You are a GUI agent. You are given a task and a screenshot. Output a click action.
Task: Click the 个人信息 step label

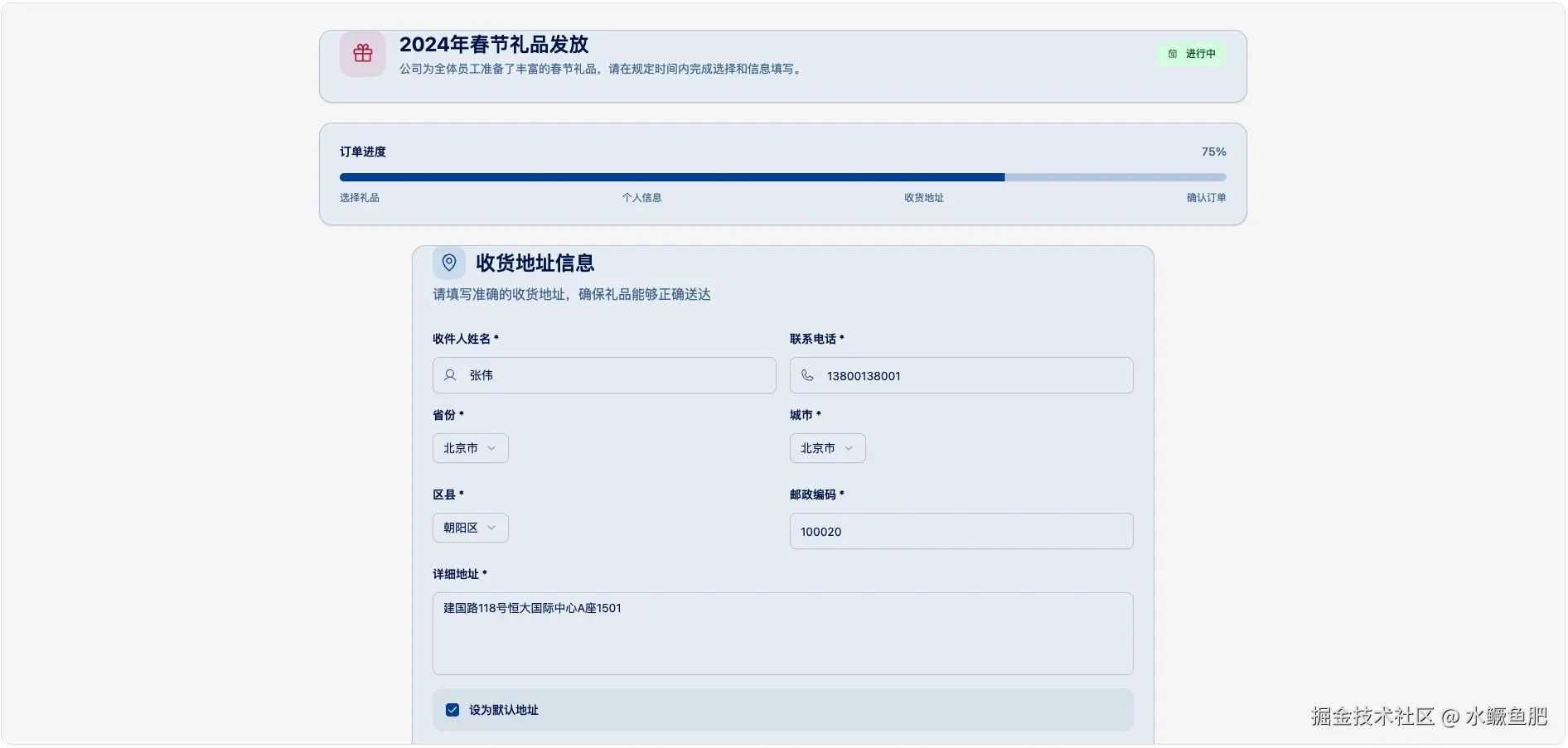[x=642, y=198]
